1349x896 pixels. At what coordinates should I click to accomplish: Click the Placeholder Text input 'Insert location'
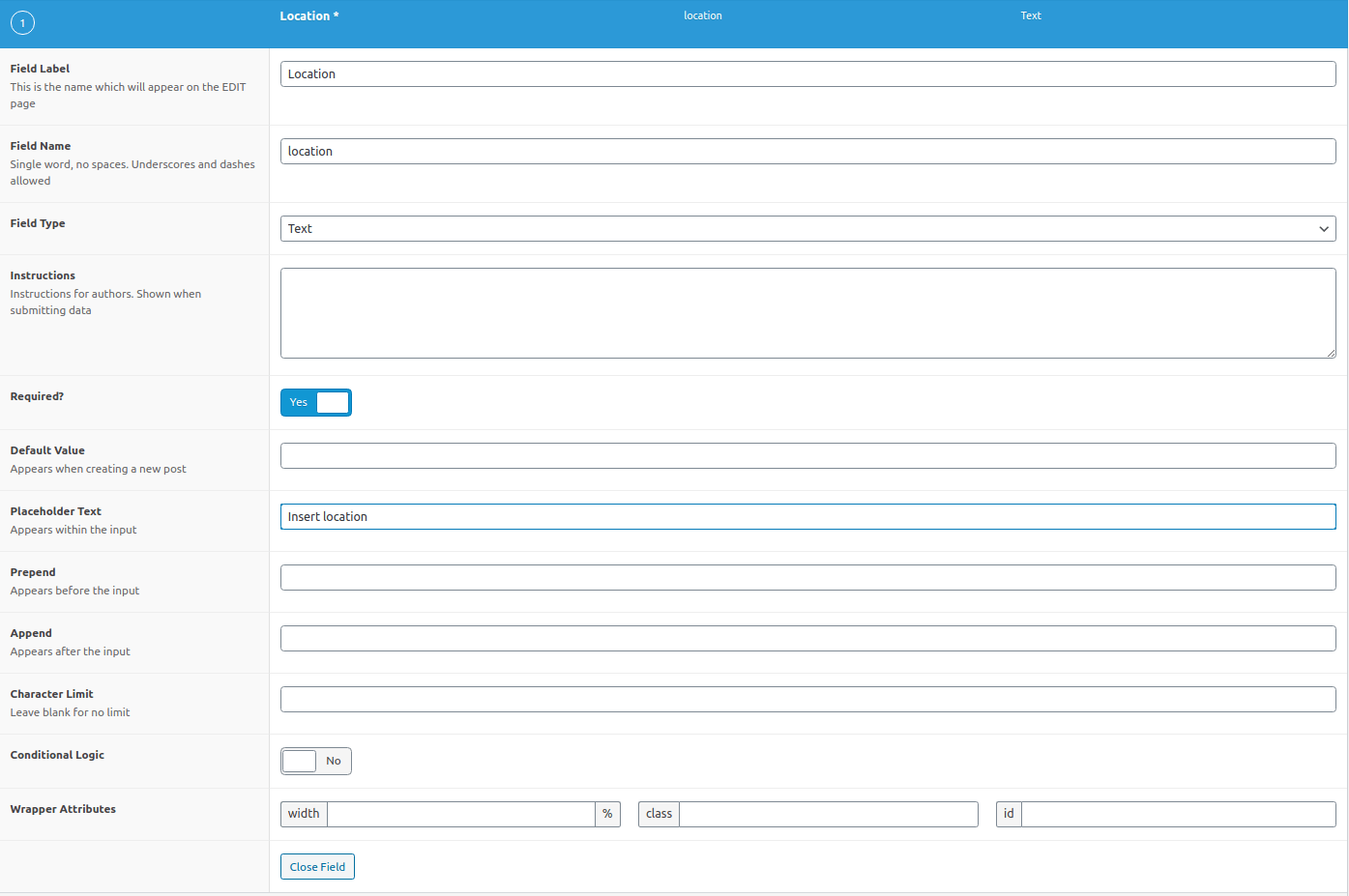click(807, 516)
